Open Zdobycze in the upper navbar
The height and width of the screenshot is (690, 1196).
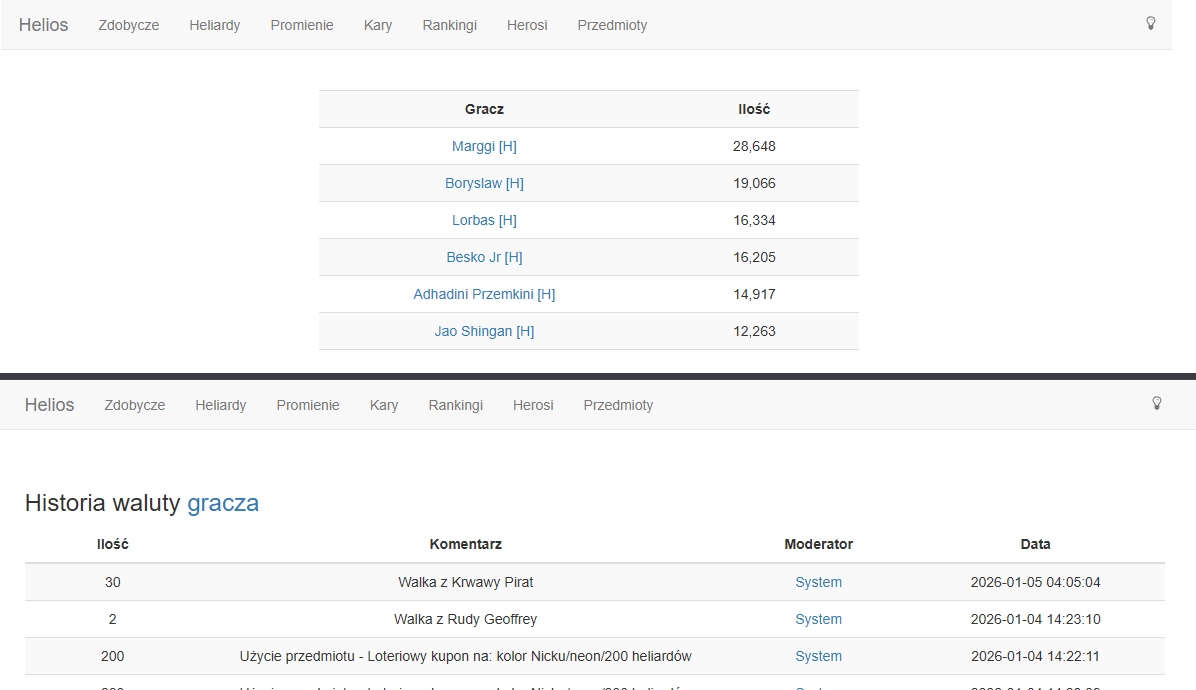(129, 25)
